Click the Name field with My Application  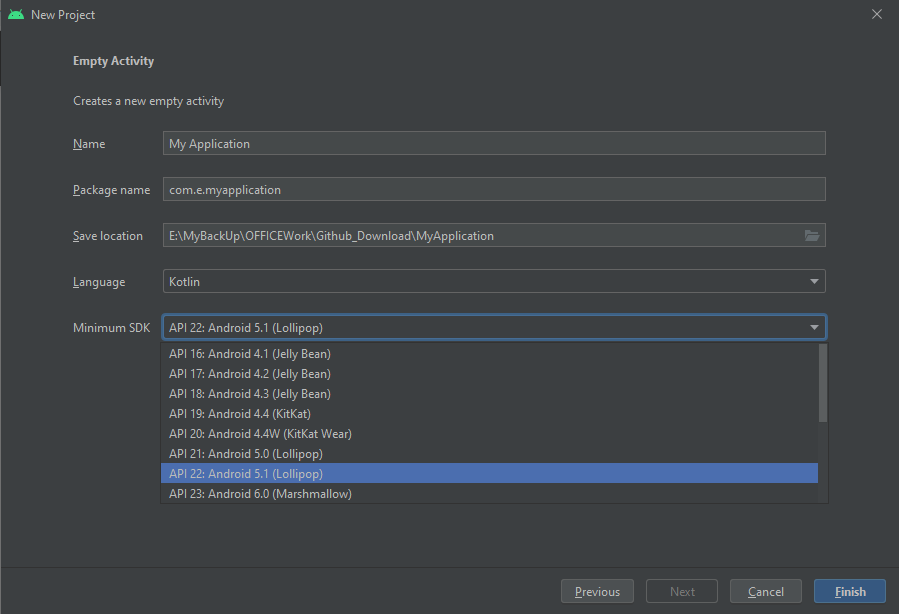[x=494, y=143]
